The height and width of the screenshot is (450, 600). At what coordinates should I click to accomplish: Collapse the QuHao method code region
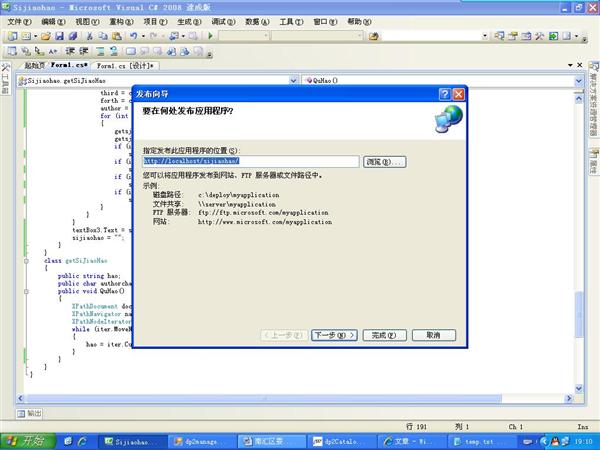[x=26, y=292]
